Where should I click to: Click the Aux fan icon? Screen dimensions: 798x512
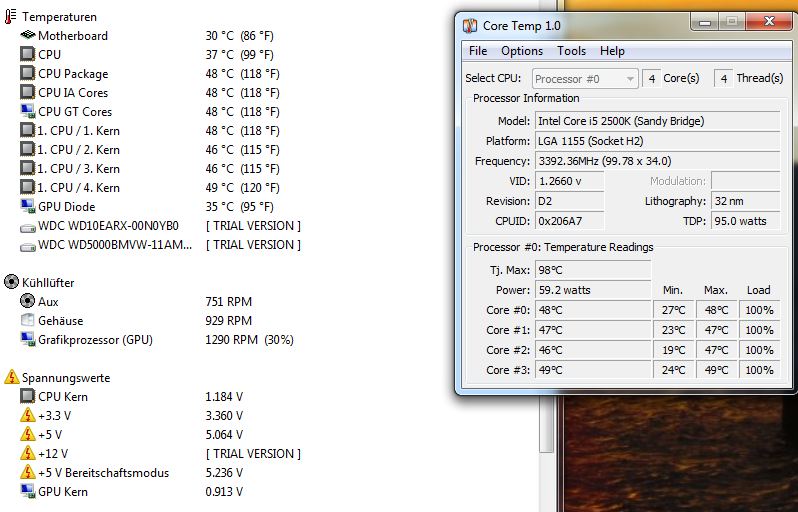pyautogui.click(x=27, y=301)
